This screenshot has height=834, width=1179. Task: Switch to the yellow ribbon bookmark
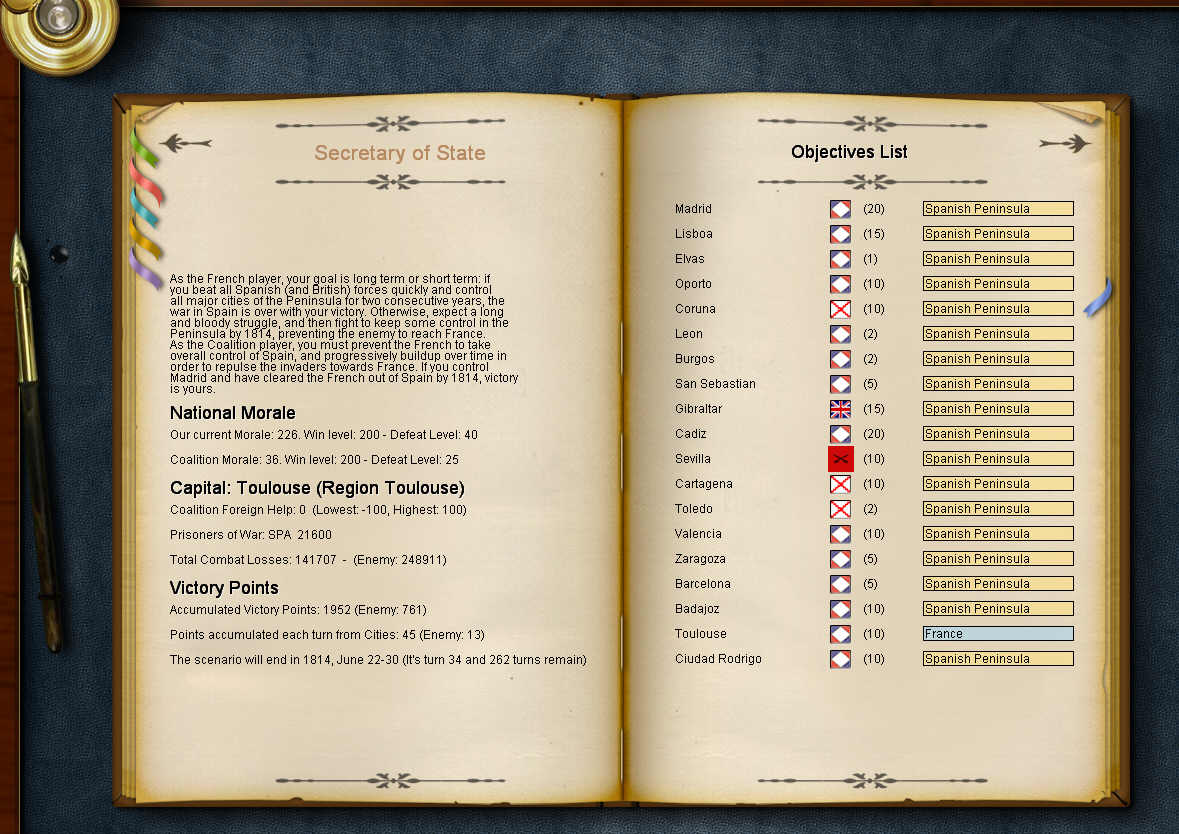146,240
